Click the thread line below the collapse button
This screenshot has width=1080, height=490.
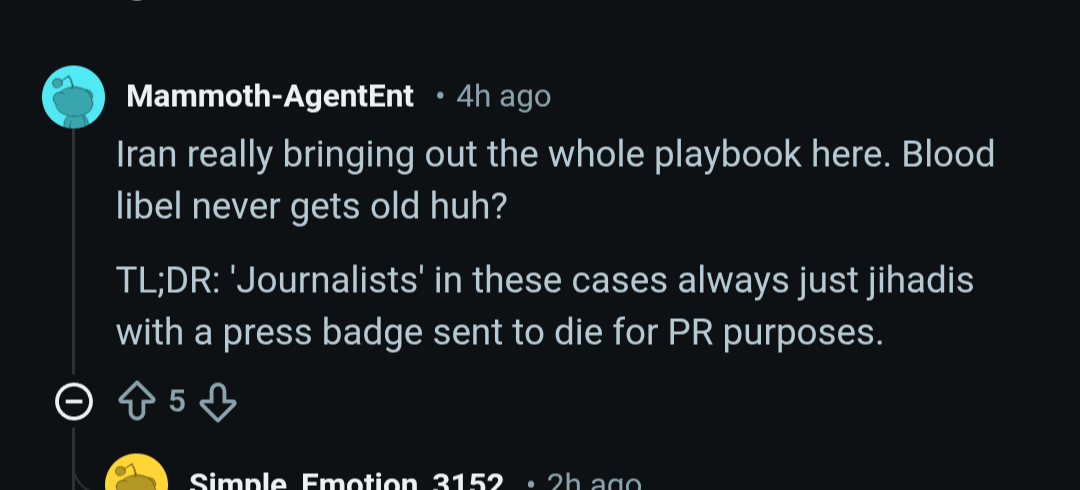click(x=74, y=441)
